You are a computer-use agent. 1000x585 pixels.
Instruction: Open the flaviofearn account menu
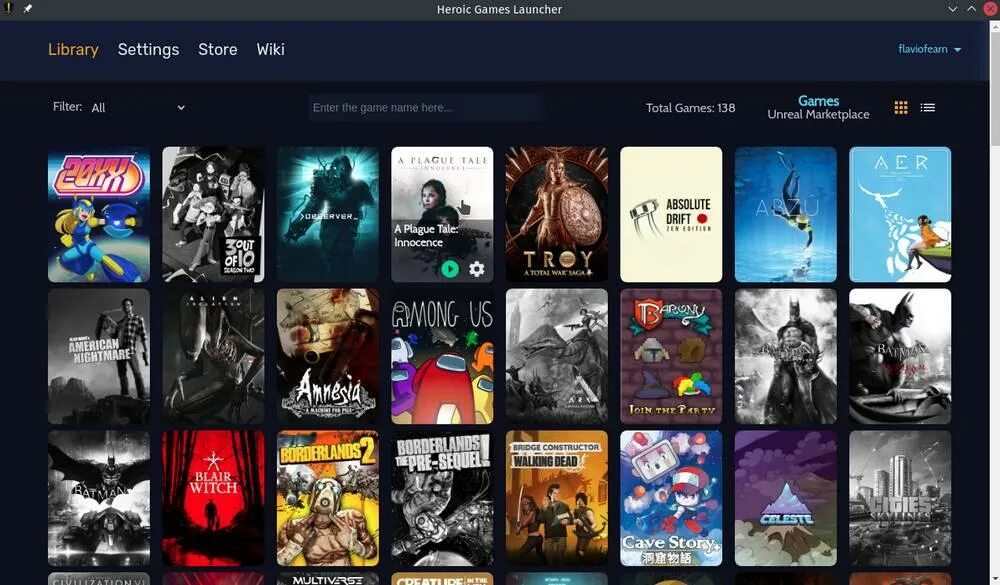tap(921, 48)
